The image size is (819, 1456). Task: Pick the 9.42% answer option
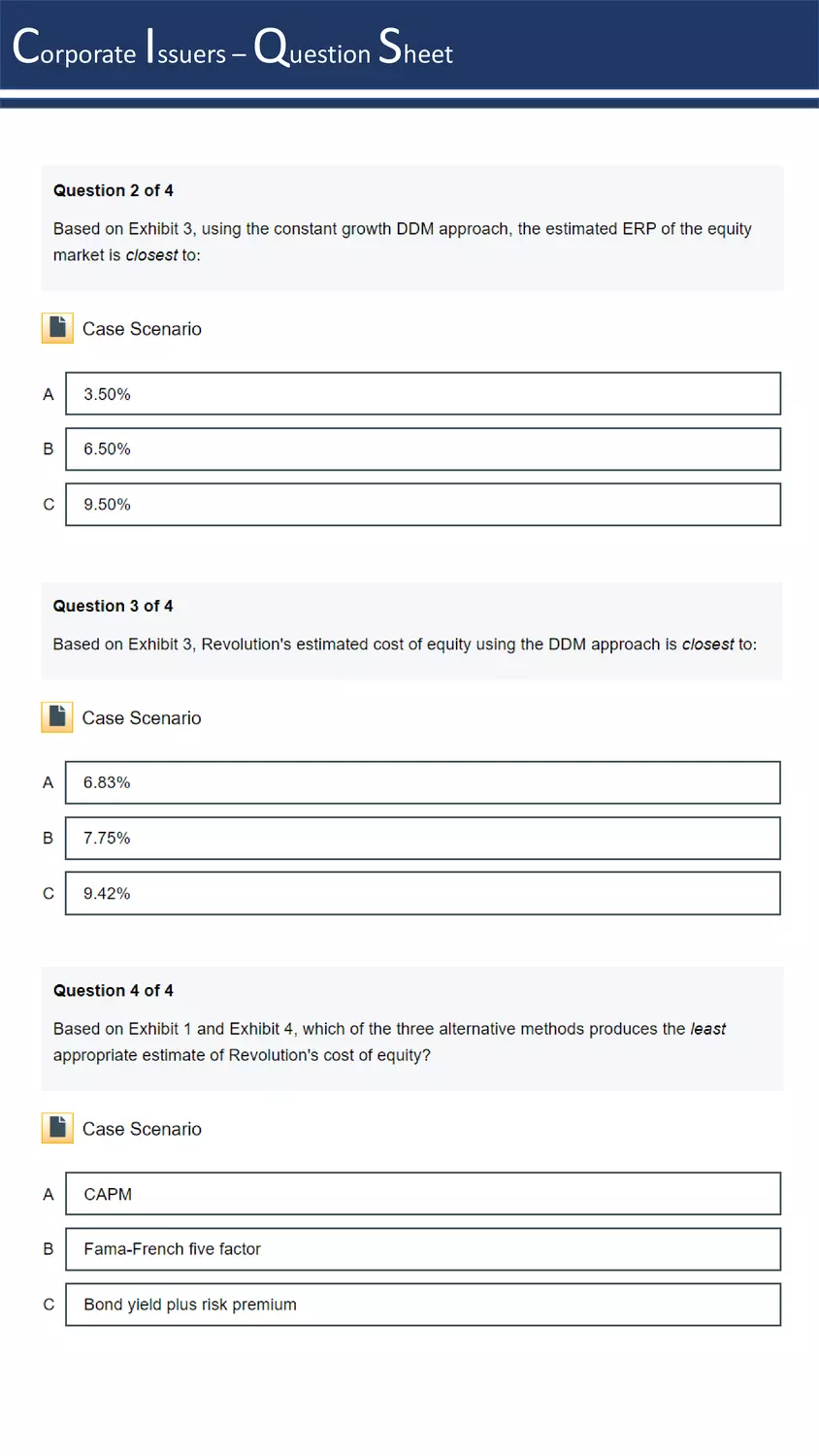(x=423, y=893)
